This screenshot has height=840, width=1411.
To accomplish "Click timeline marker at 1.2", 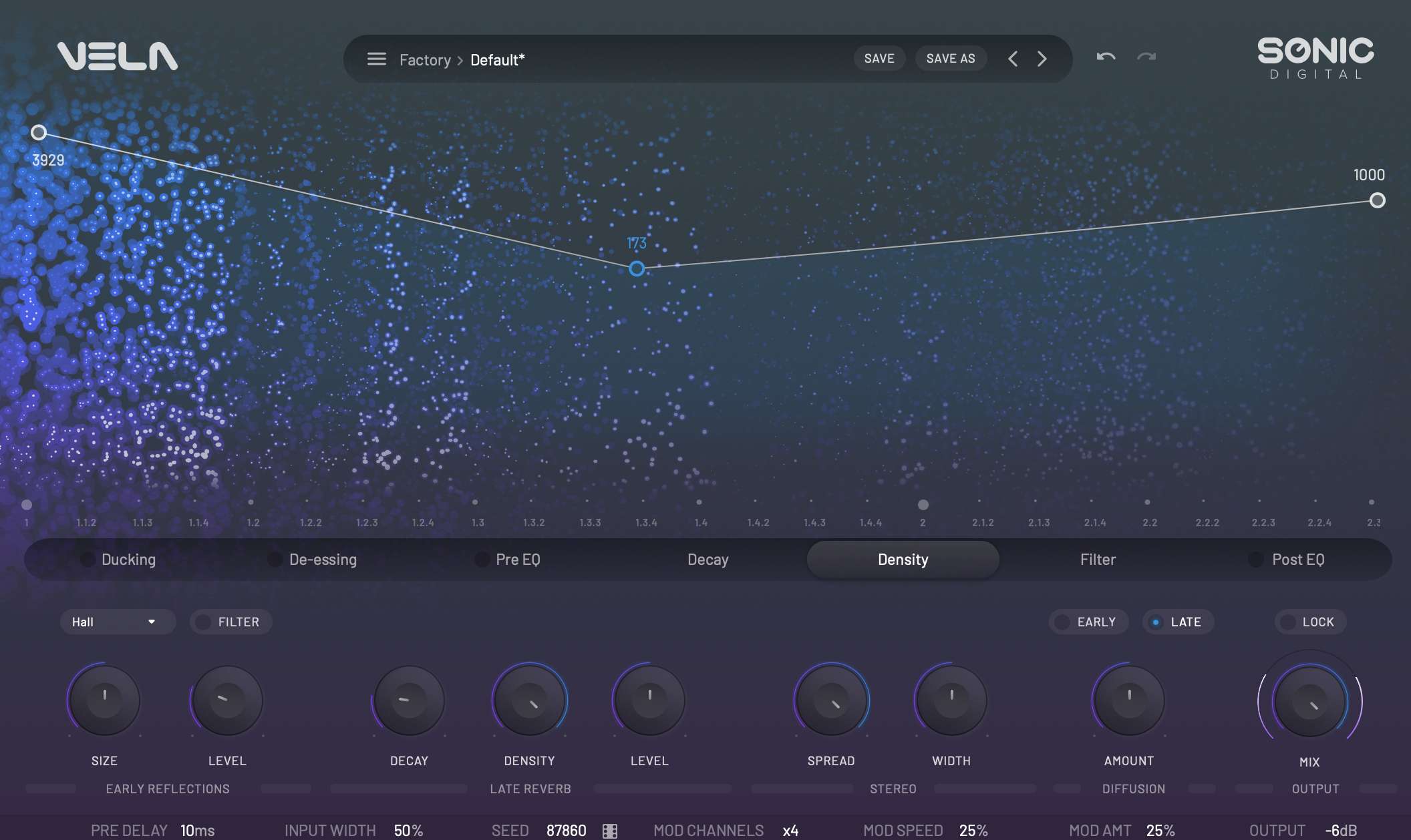I will (x=251, y=502).
